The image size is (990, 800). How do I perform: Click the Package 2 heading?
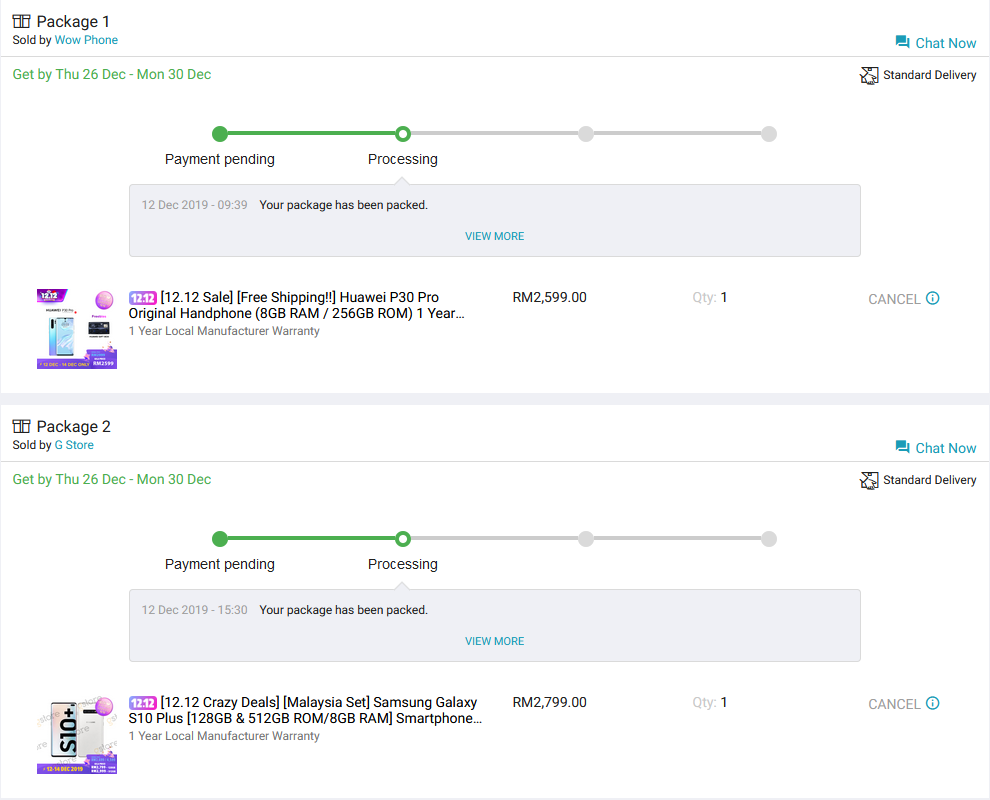pos(73,427)
